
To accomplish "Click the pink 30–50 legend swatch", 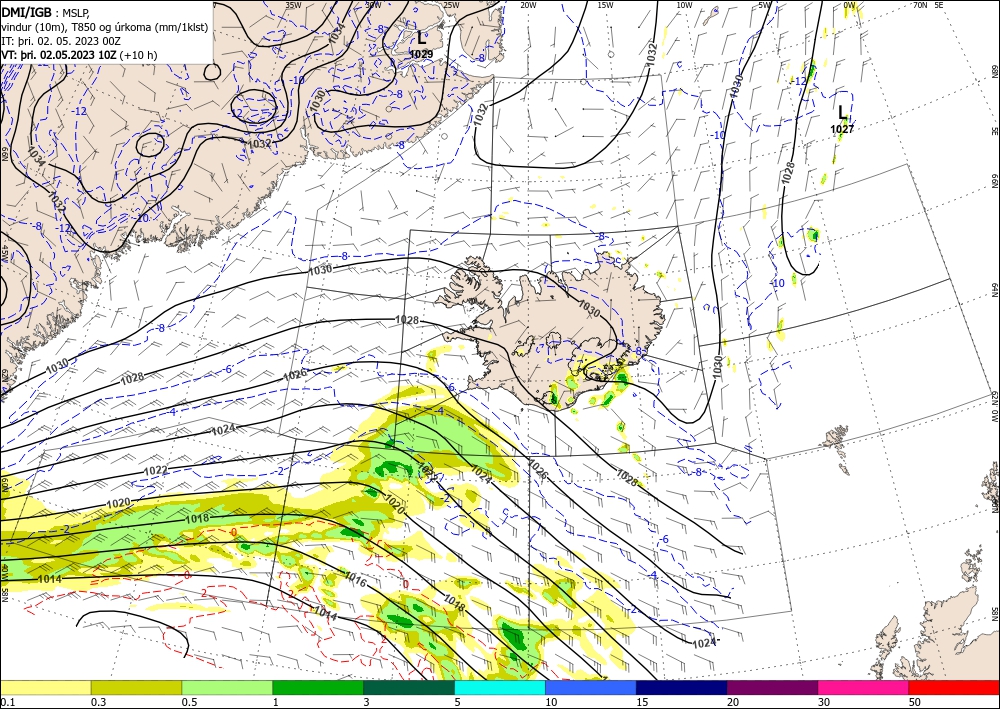I will pyautogui.click(x=864, y=687).
